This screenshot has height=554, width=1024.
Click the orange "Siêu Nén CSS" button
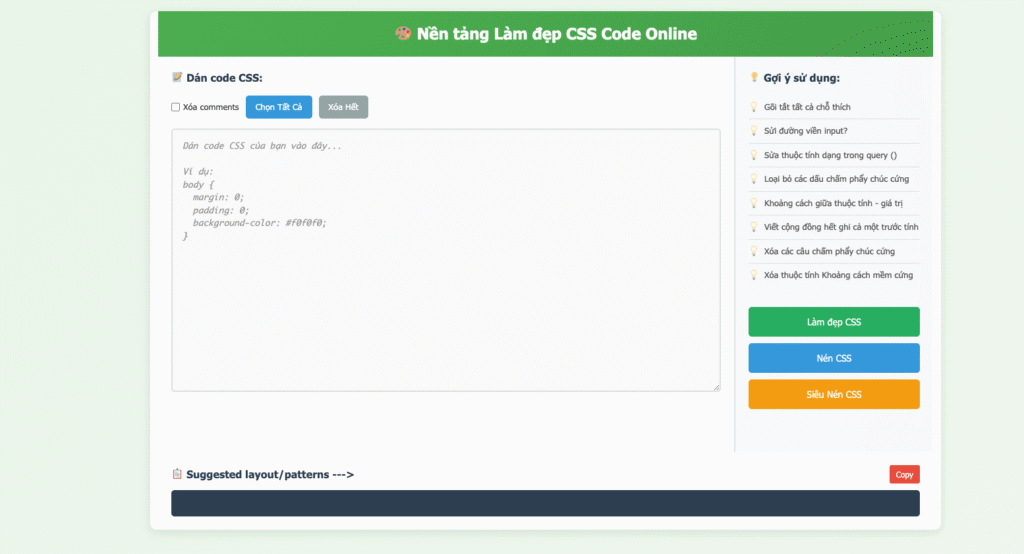(833, 394)
